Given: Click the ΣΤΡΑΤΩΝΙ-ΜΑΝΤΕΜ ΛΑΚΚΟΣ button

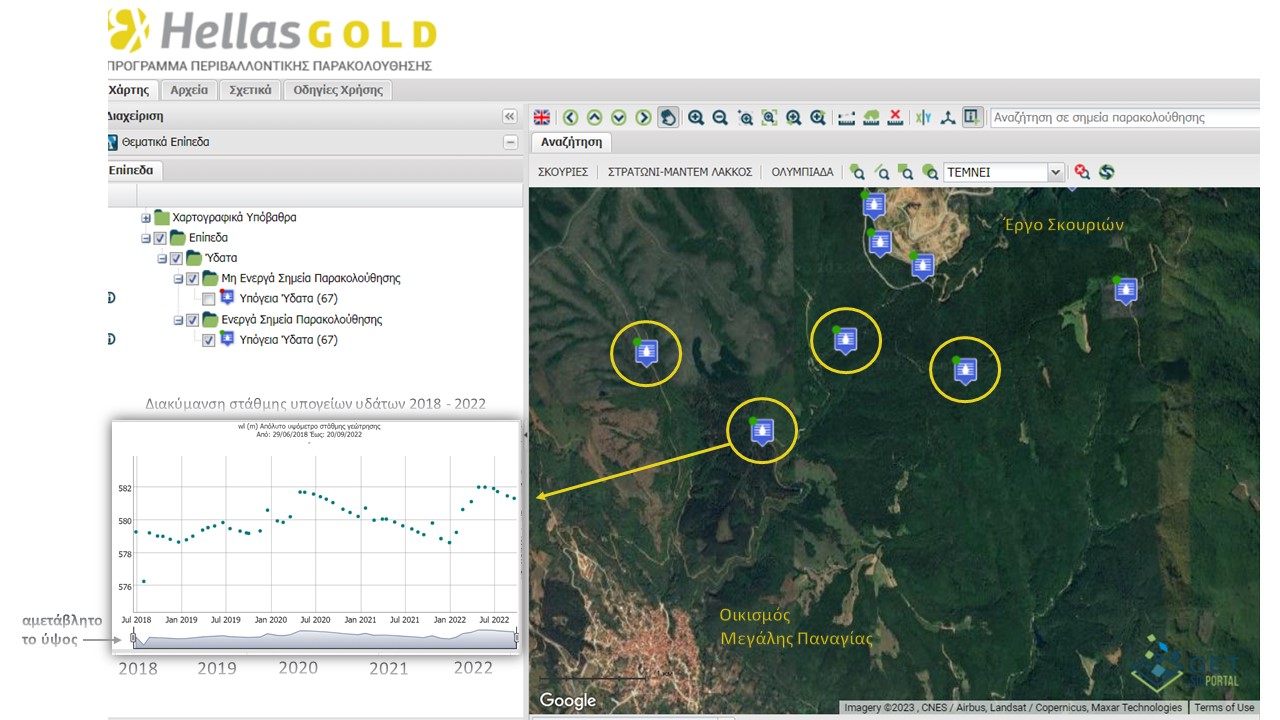Looking at the screenshot, I should tap(680, 172).
